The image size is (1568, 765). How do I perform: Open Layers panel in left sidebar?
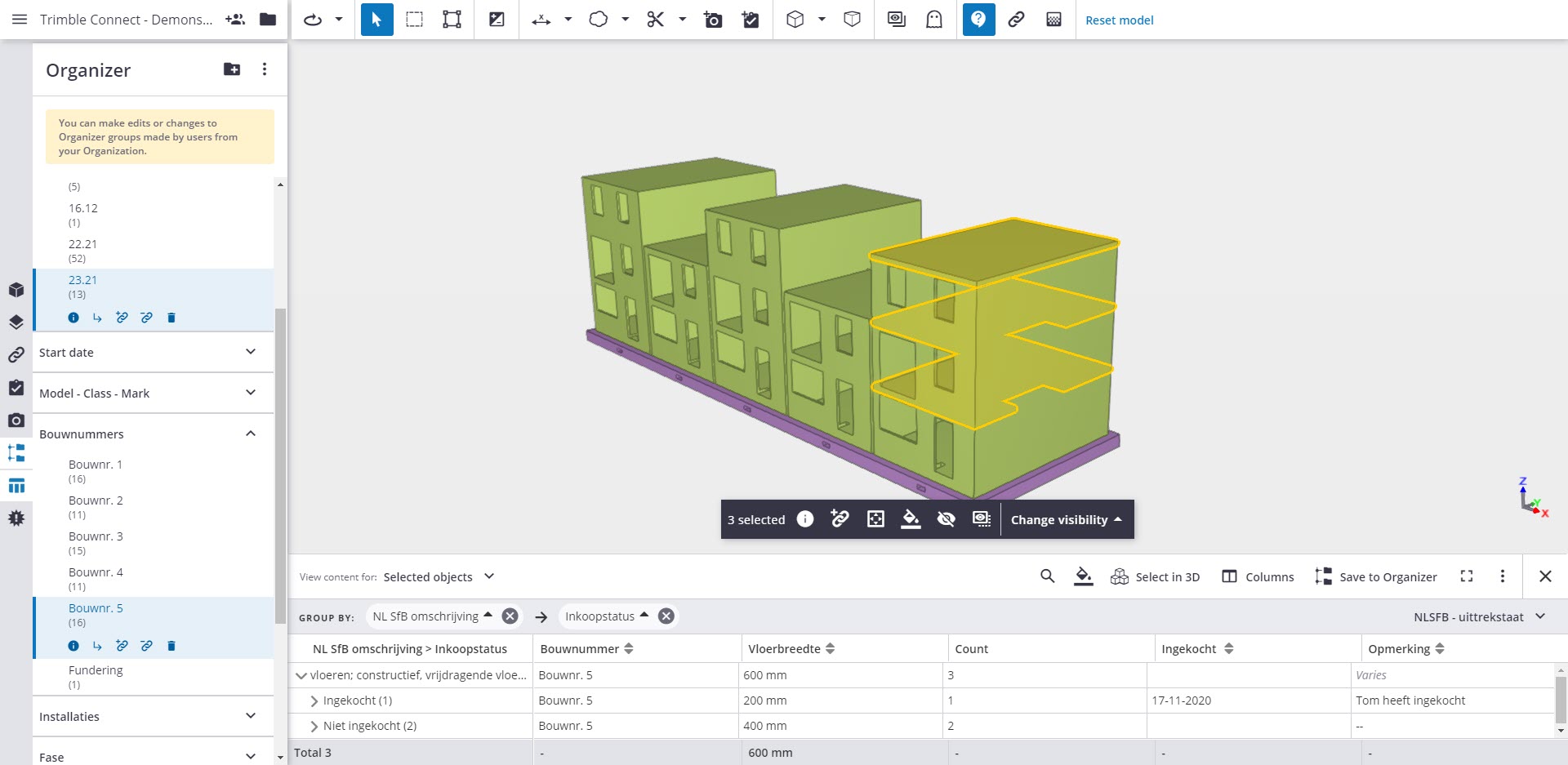(16, 322)
